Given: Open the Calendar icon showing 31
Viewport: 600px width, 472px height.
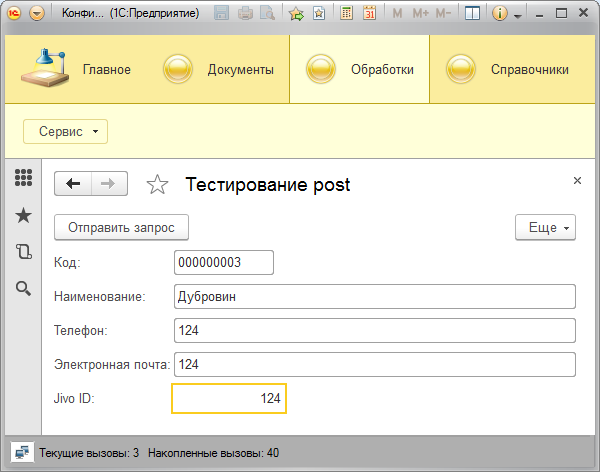Looking at the screenshot, I should click(369, 14).
